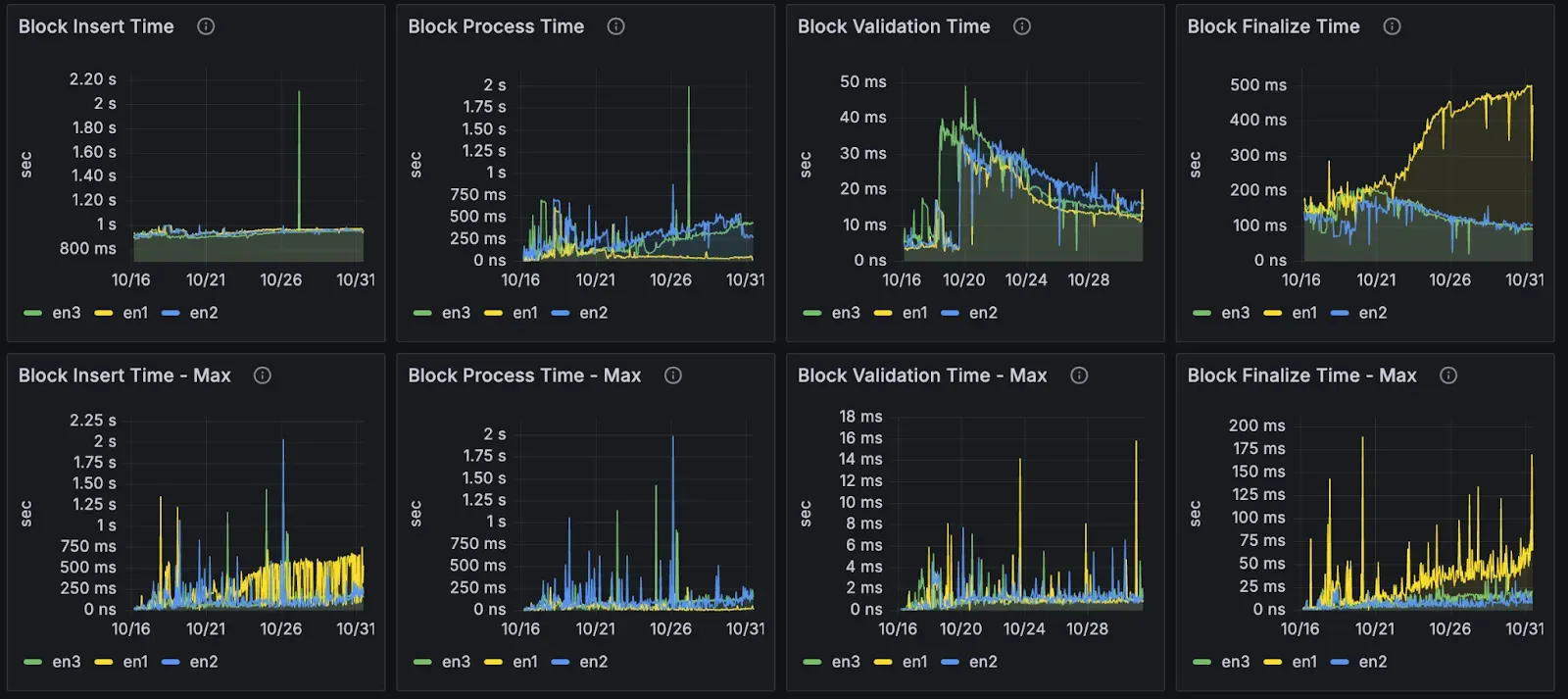Click info icon beside Block Insert Time
Viewport: 1568px width, 699px height.
point(206,26)
